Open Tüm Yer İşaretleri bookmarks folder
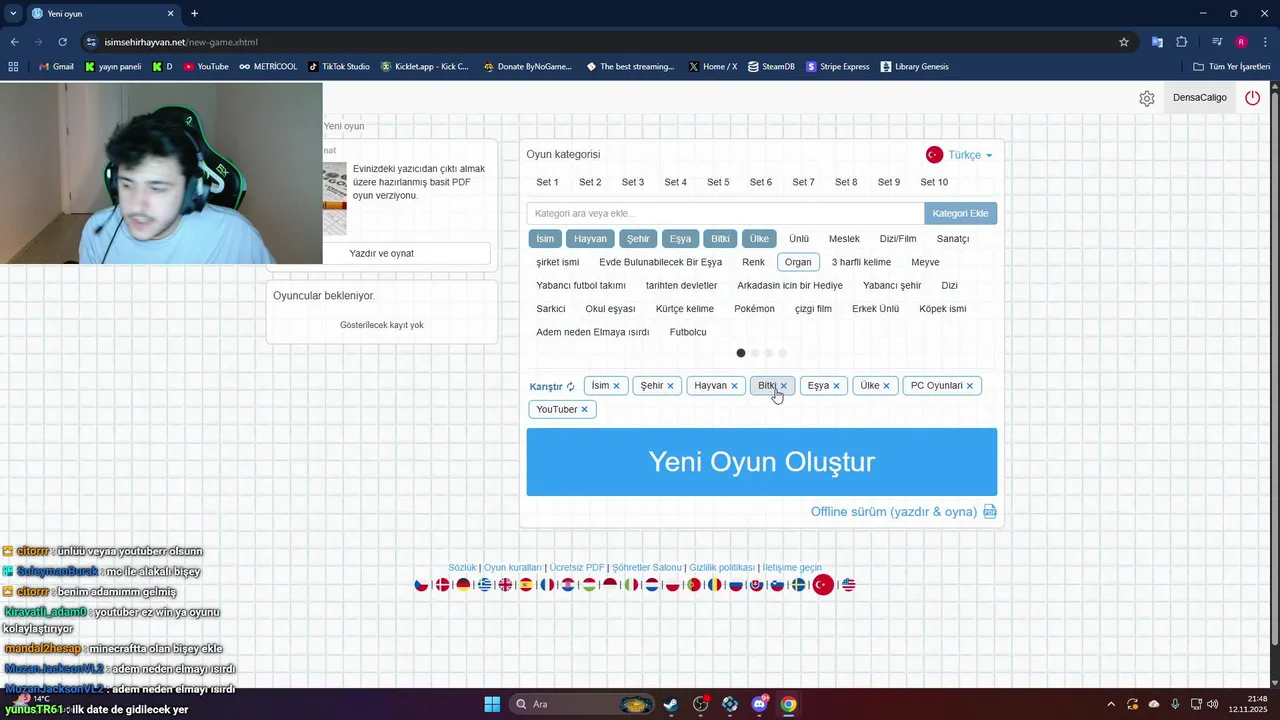The height and width of the screenshot is (720, 1280). [1231, 67]
